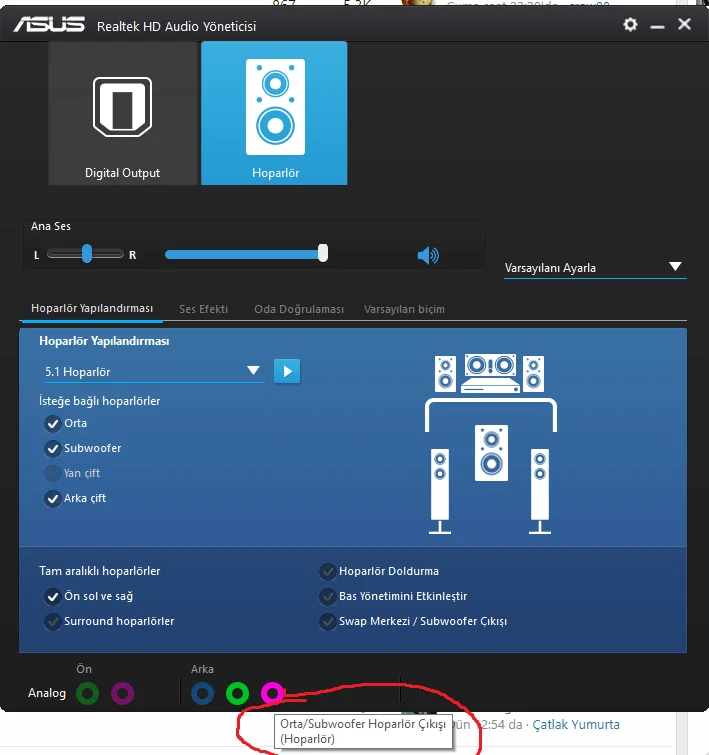Viewport: 709px width, 755px height.
Task: Play speaker test with the play button
Action: (287, 371)
